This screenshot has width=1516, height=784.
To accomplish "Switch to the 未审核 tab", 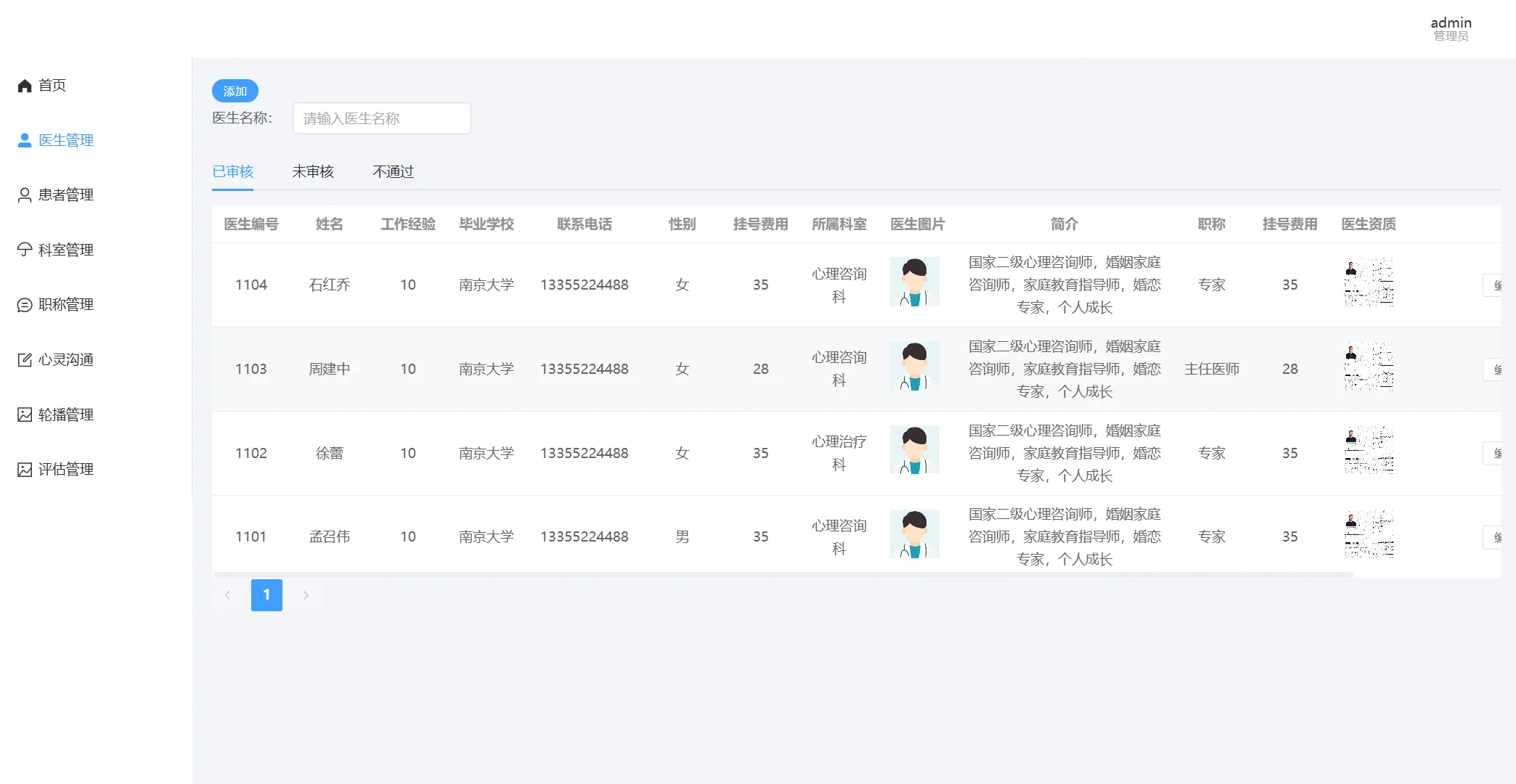I will [313, 172].
